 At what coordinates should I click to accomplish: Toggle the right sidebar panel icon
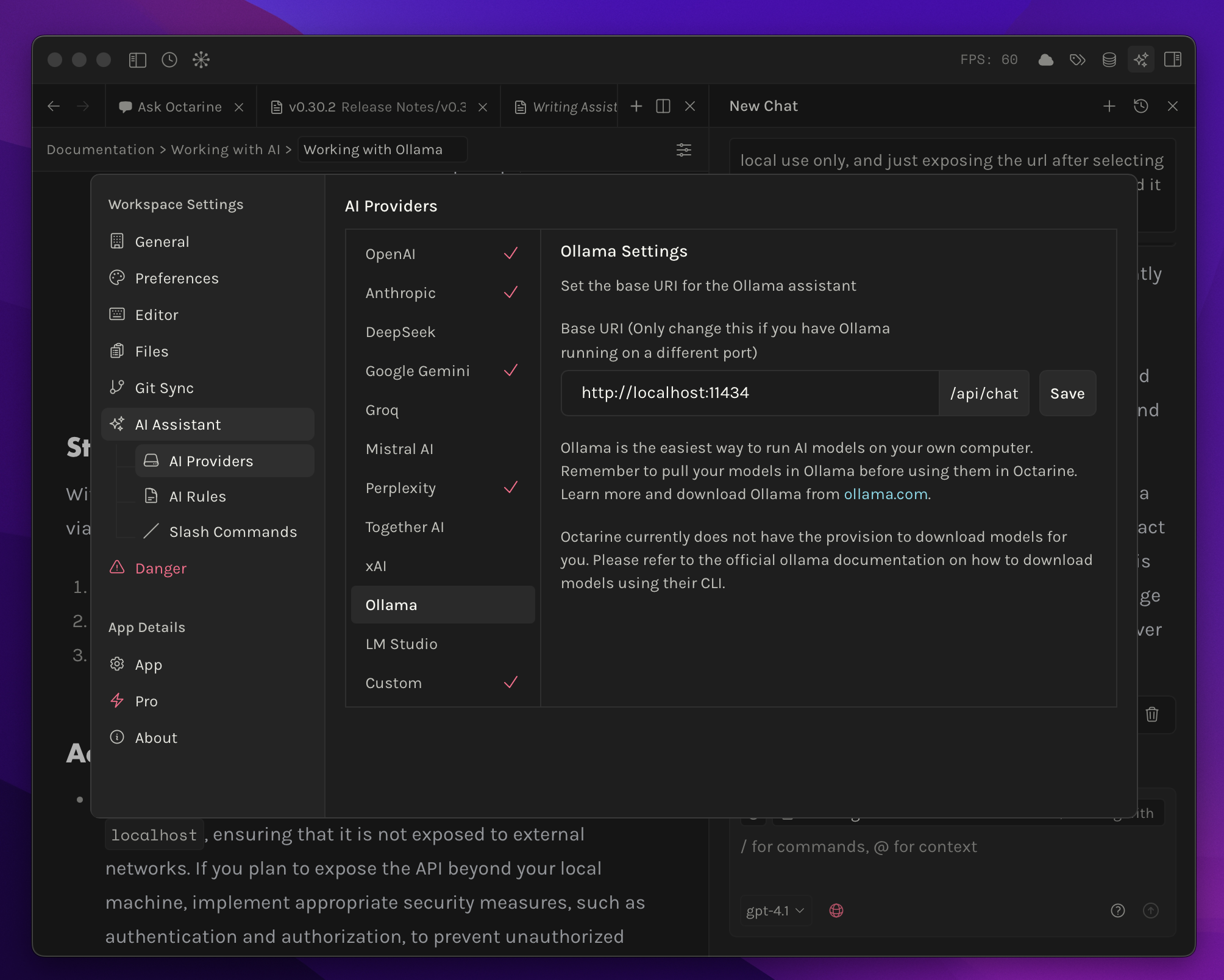coord(1173,60)
